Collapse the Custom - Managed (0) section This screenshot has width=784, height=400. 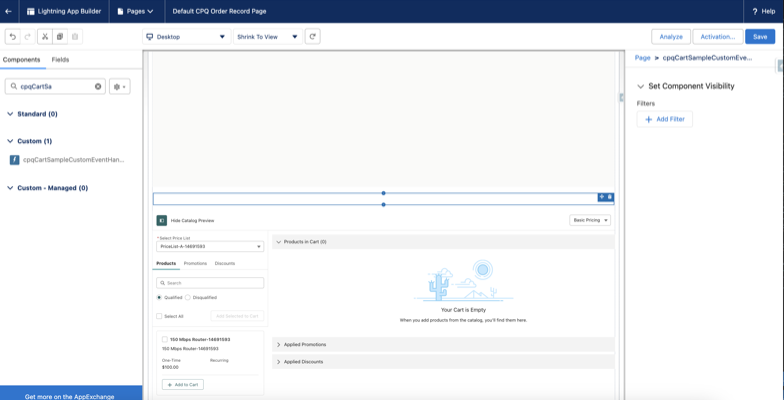10,188
